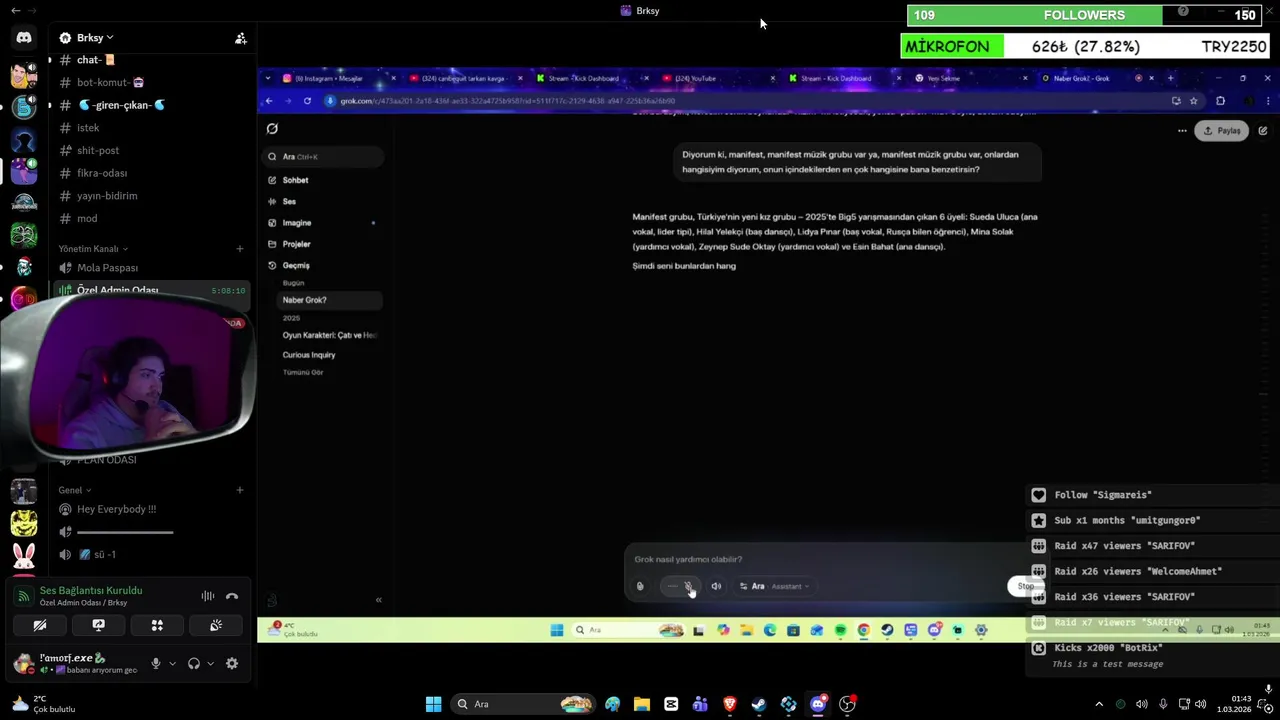The image size is (1280, 720).
Task: Click the Grok logo in sidebar
Action: (x=272, y=128)
